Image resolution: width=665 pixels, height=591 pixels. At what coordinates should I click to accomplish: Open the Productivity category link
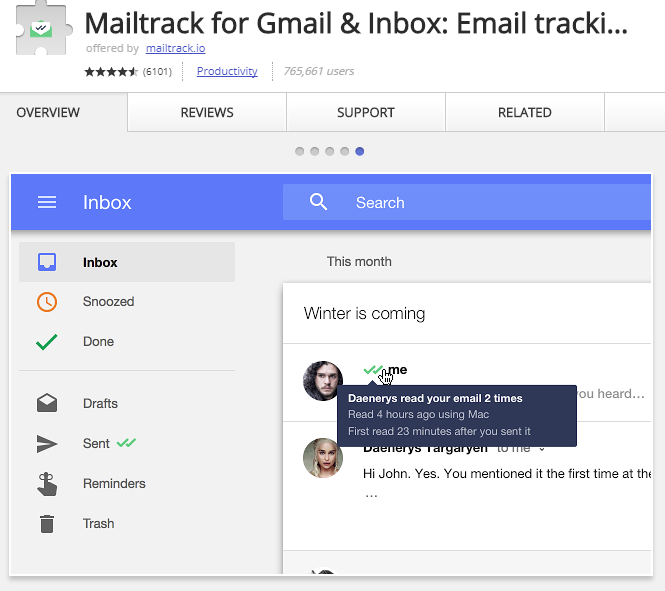(x=227, y=71)
